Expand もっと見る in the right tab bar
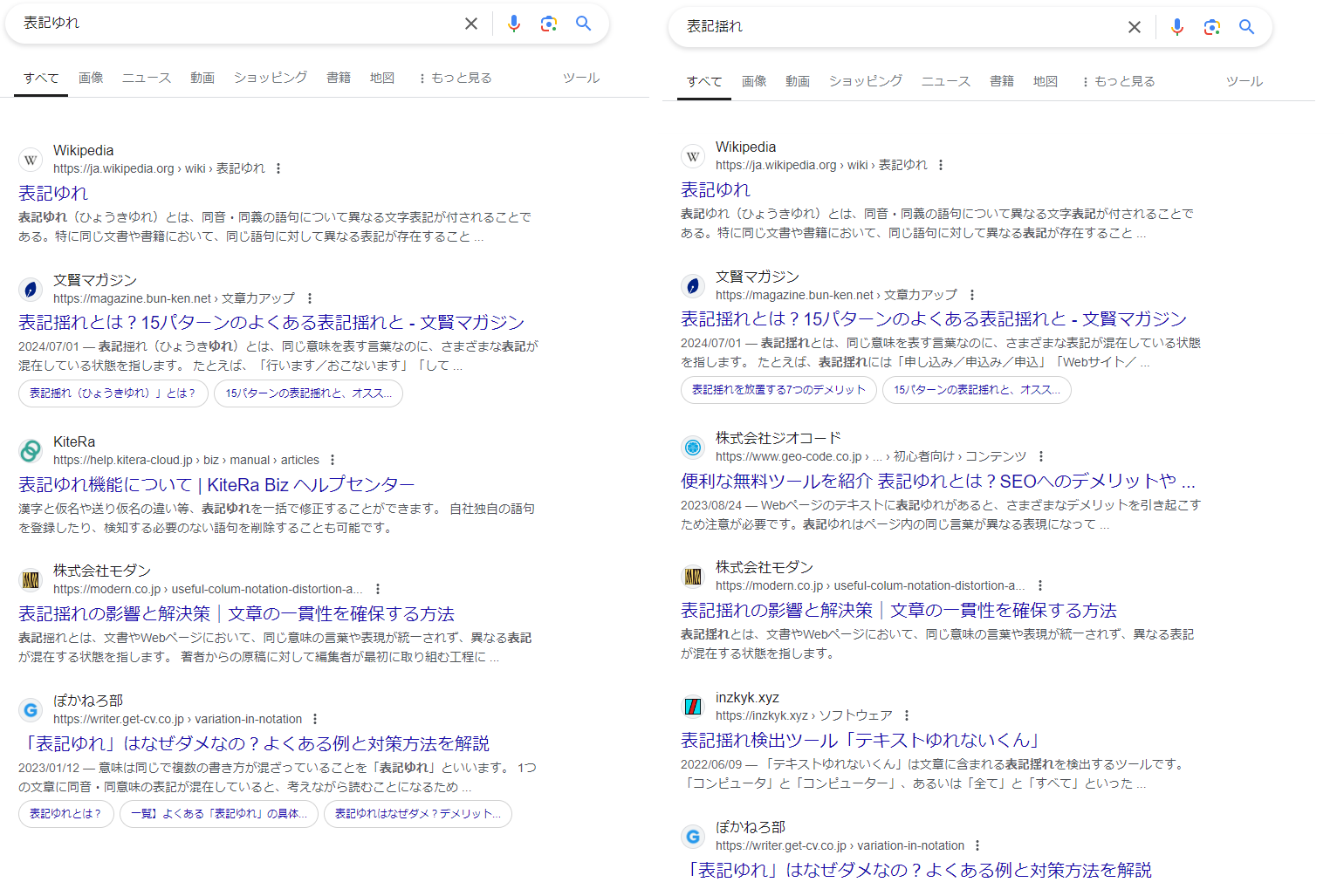1344x896 pixels. pos(1118,81)
